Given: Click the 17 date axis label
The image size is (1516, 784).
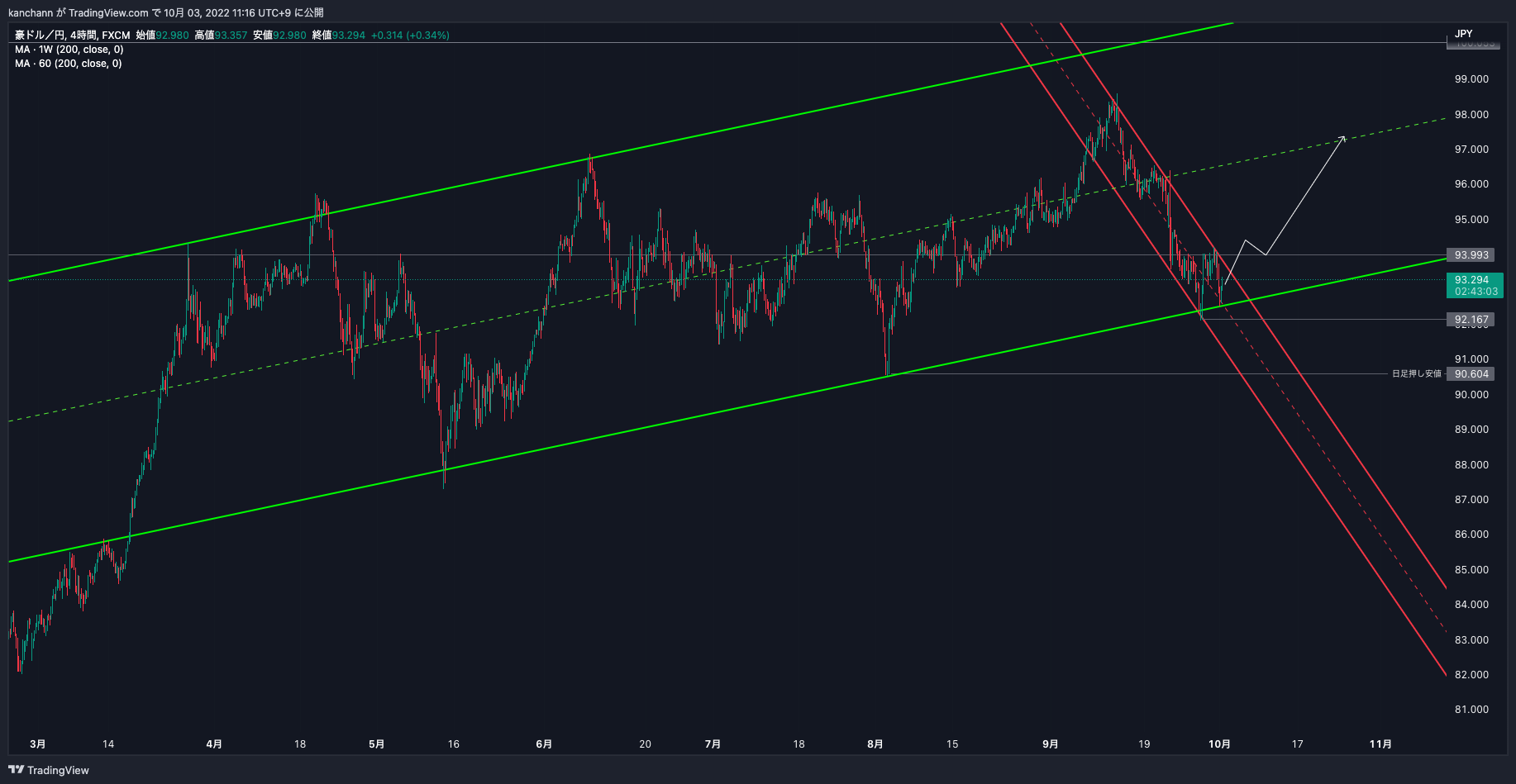Looking at the screenshot, I should click(x=1298, y=744).
